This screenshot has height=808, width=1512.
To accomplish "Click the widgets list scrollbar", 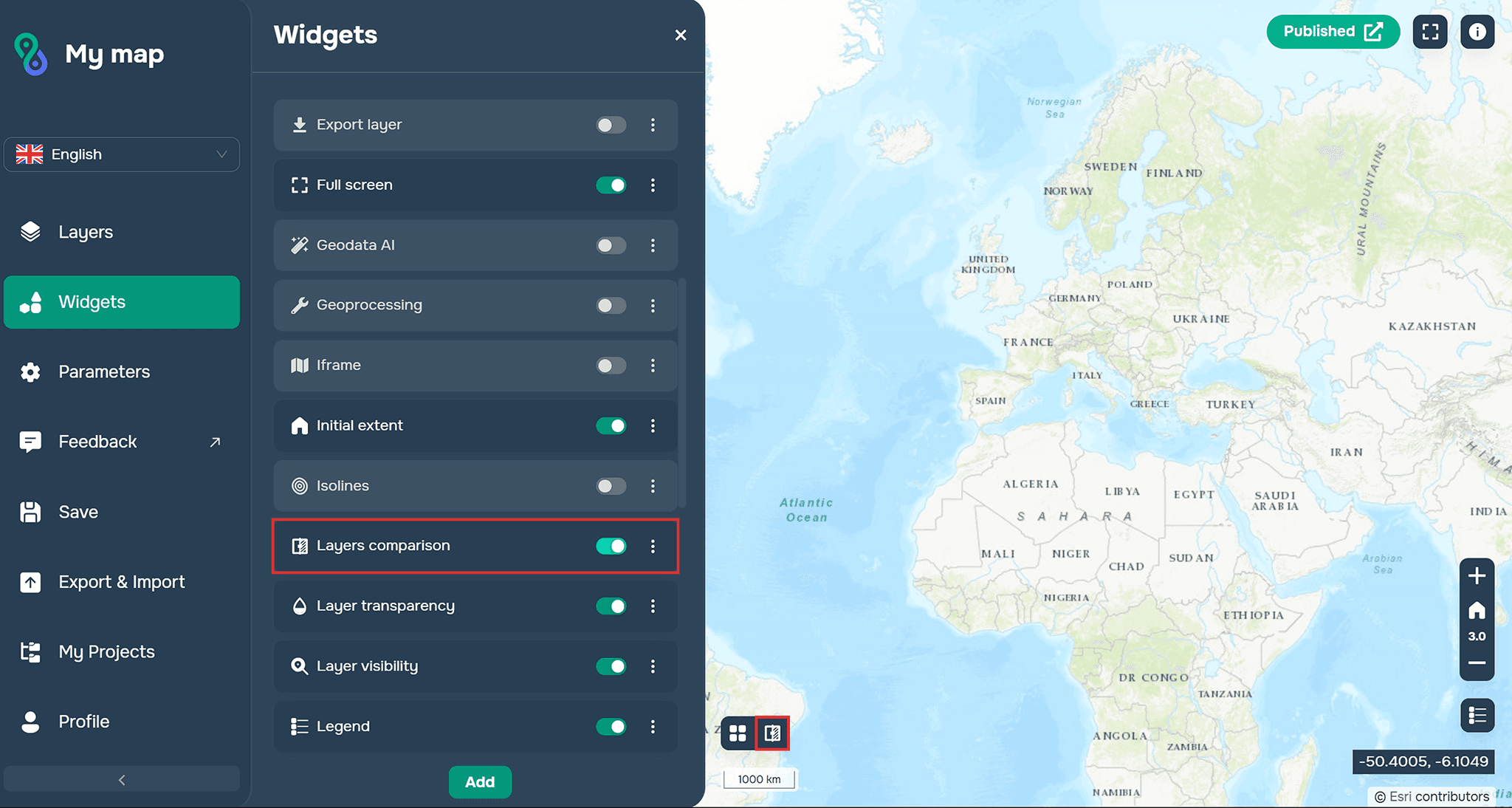I will [x=683, y=391].
